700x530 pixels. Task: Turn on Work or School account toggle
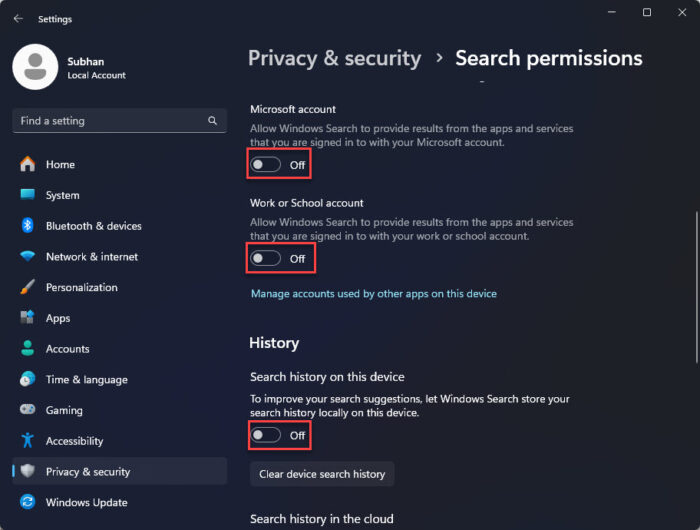(266, 259)
